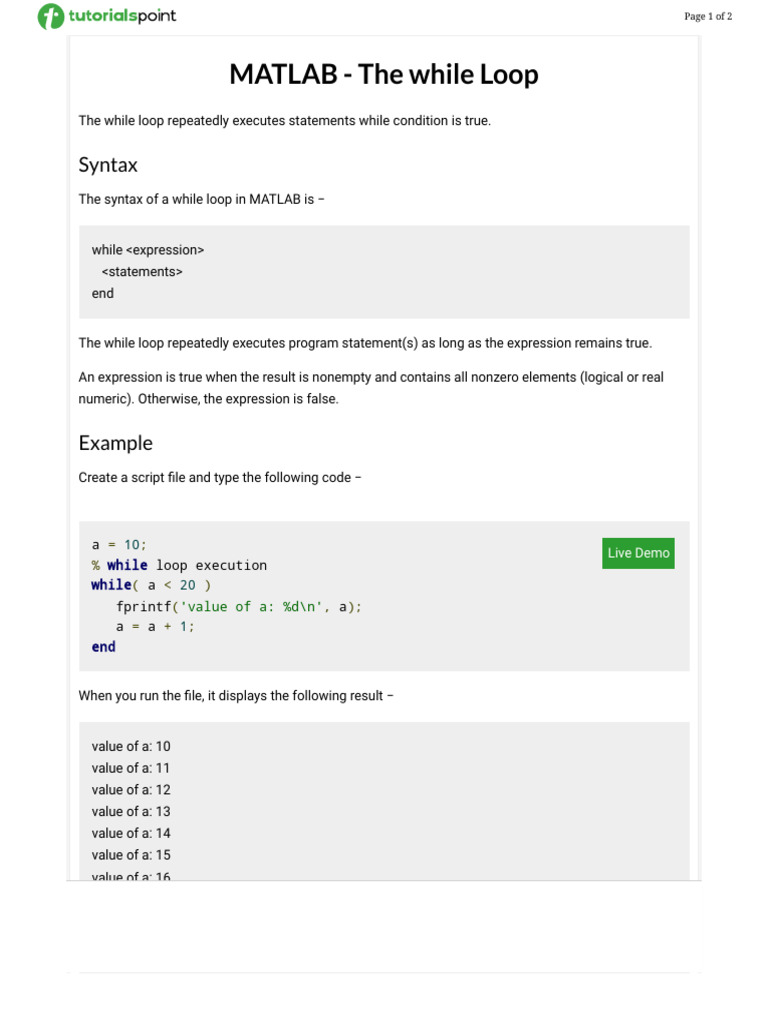Click the 'while <expression>' syntax line

click(x=148, y=250)
